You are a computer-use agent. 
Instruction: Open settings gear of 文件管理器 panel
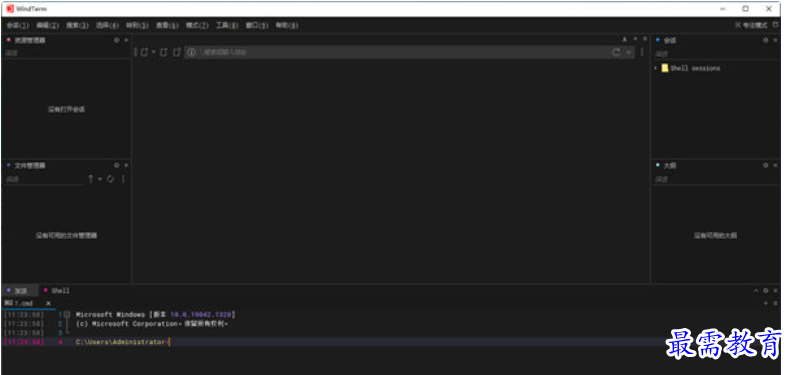tap(116, 165)
